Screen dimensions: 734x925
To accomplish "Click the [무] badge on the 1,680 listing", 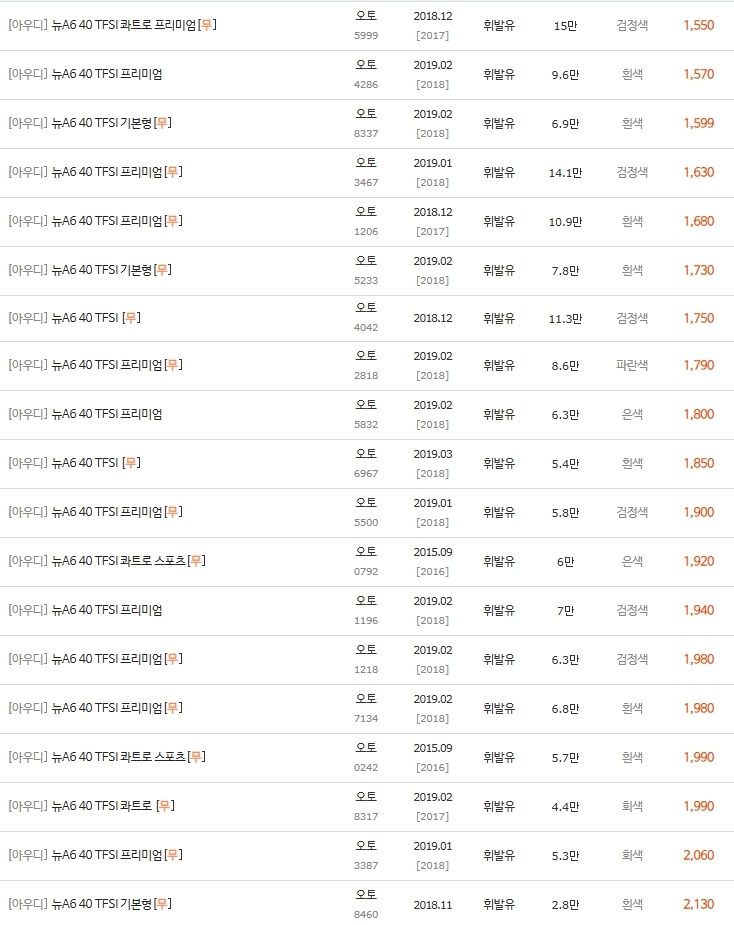I will pos(173,221).
